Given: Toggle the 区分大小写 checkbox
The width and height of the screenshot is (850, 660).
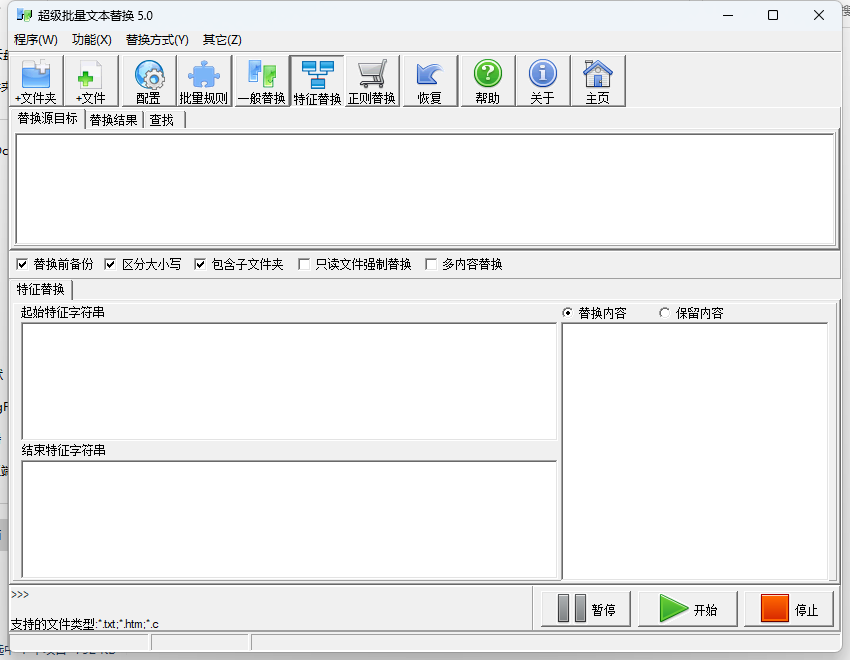Looking at the screenshot, I should (110, 264).
